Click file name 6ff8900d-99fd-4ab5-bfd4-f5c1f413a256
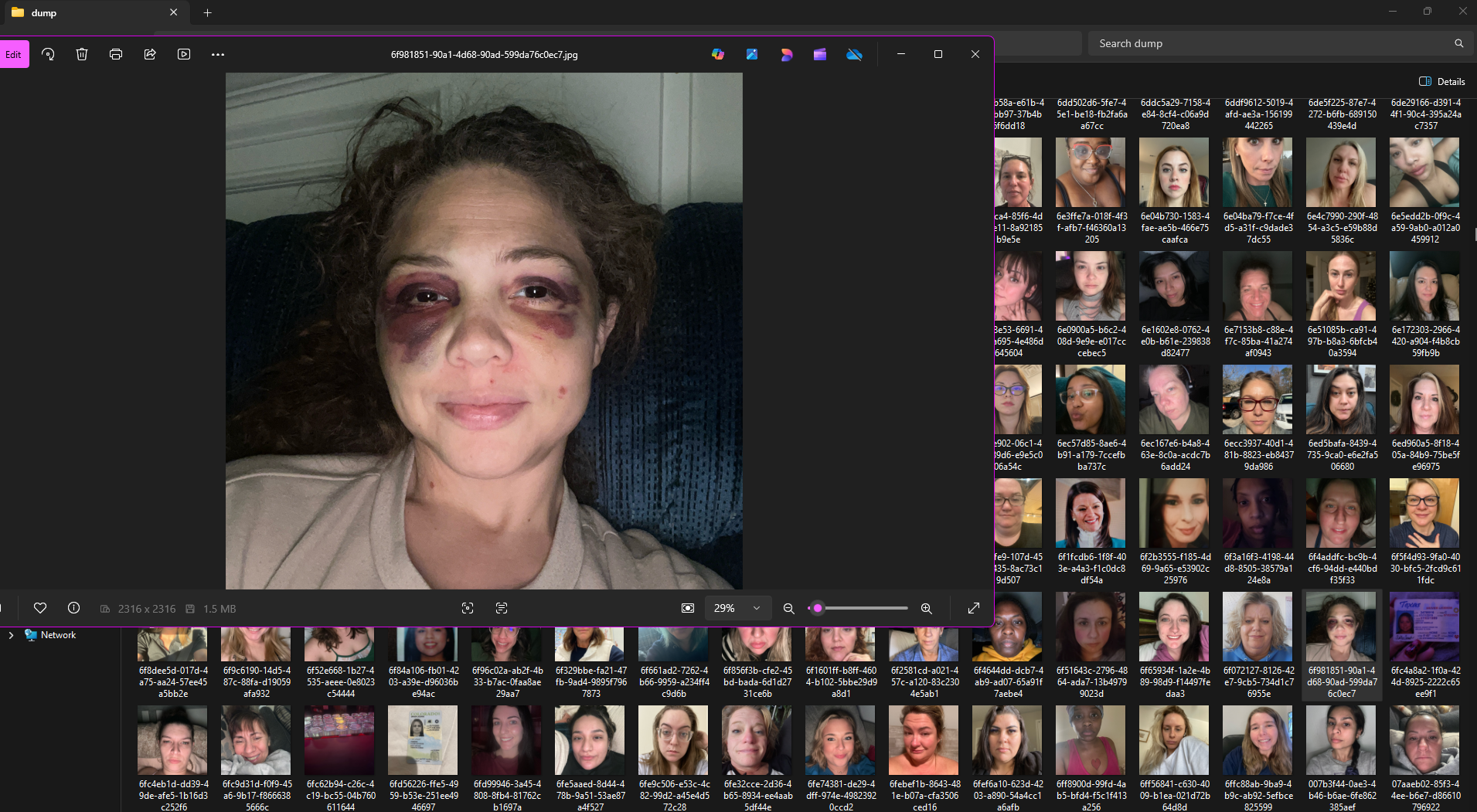The height and width of the screenshot is (812, 1477). pyautogui.click(x=1091, y=795)
